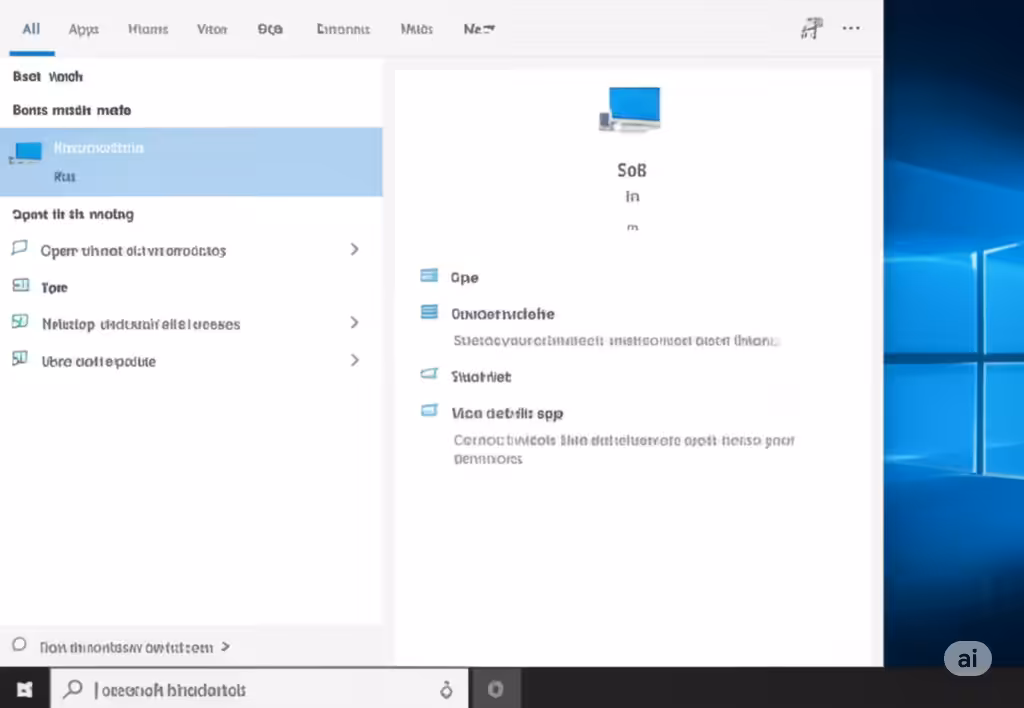This screenshot has height=708, width=1024.
Task: Expand the first suggestion row chevron
Action: point(355,249)
